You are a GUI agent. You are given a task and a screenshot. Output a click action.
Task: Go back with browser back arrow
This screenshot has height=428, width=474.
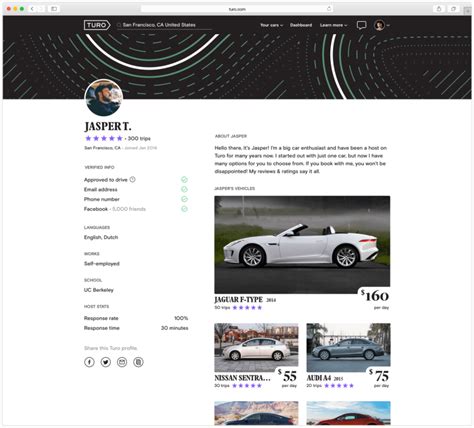point(32,9)
